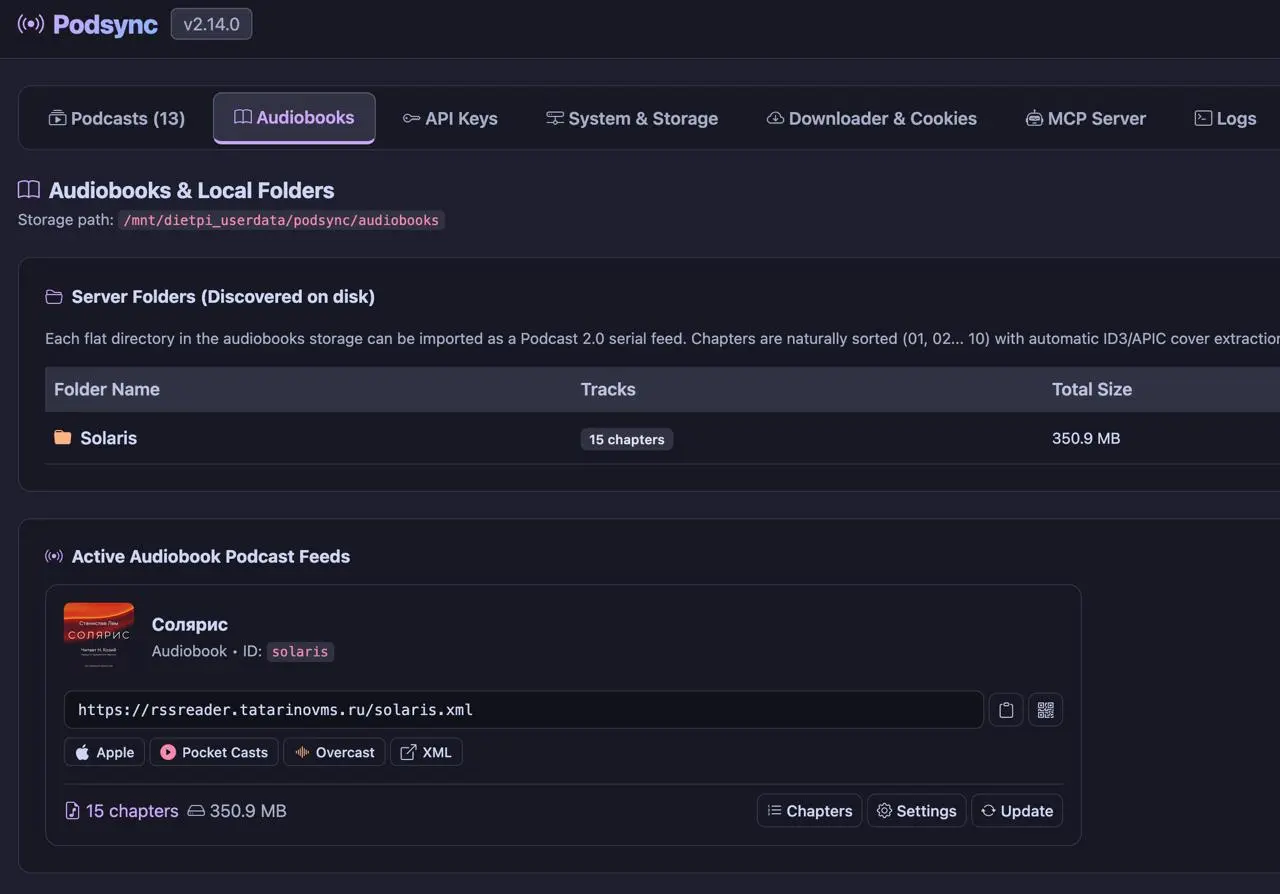Click the Folder Name column header
This screenshot has height=894, width=1280.
tap(107, 389)
